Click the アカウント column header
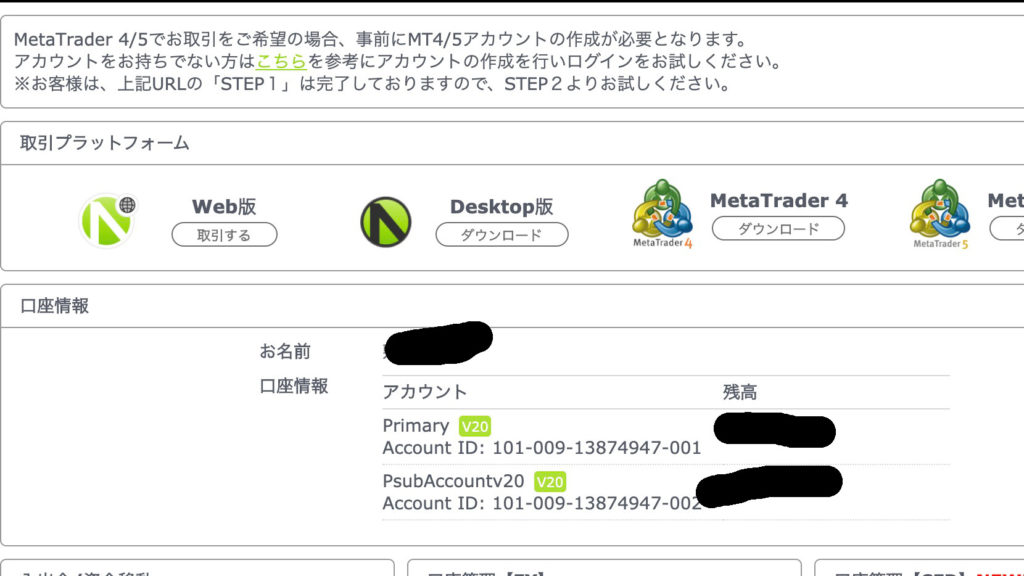The height and width of the screenshot is (576, 1024). [424, 392]
